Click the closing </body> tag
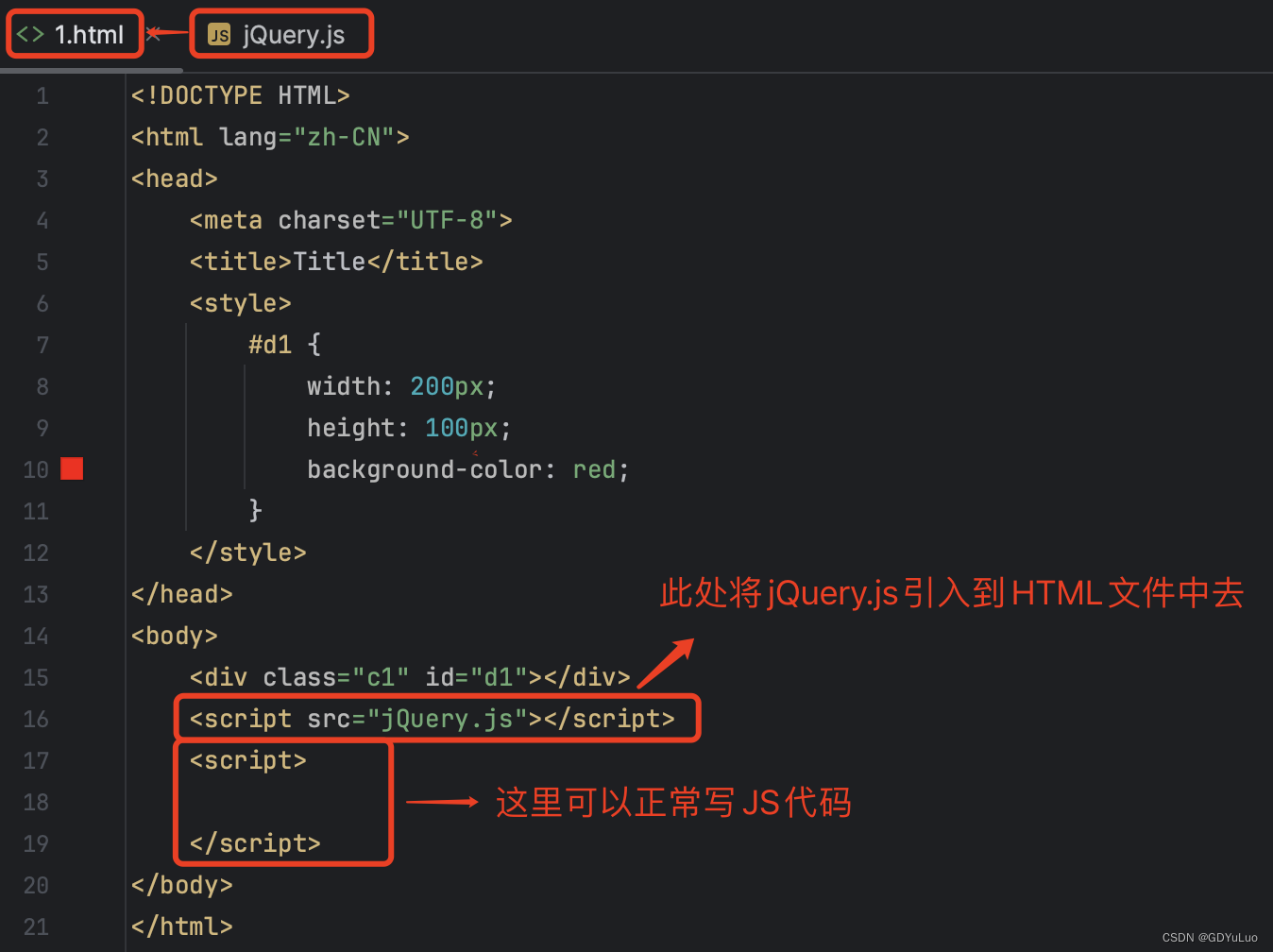 182,885
